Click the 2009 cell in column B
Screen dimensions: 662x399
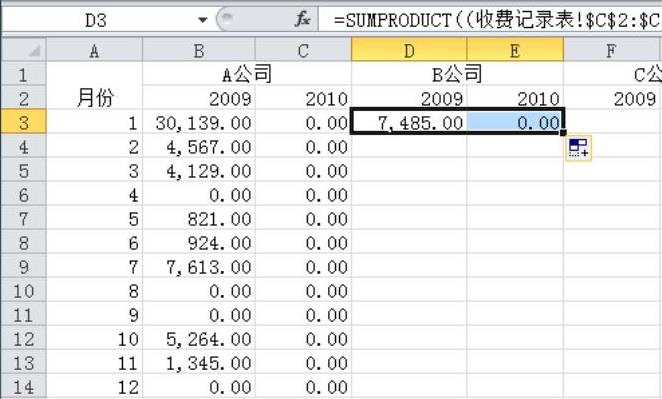[x=199, y=98]
